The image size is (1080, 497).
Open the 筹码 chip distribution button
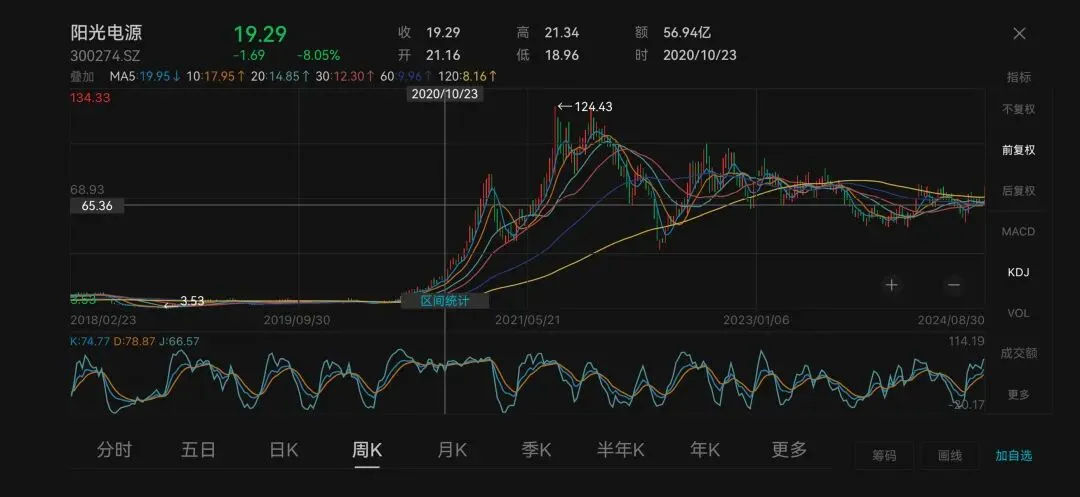point(884,455)
